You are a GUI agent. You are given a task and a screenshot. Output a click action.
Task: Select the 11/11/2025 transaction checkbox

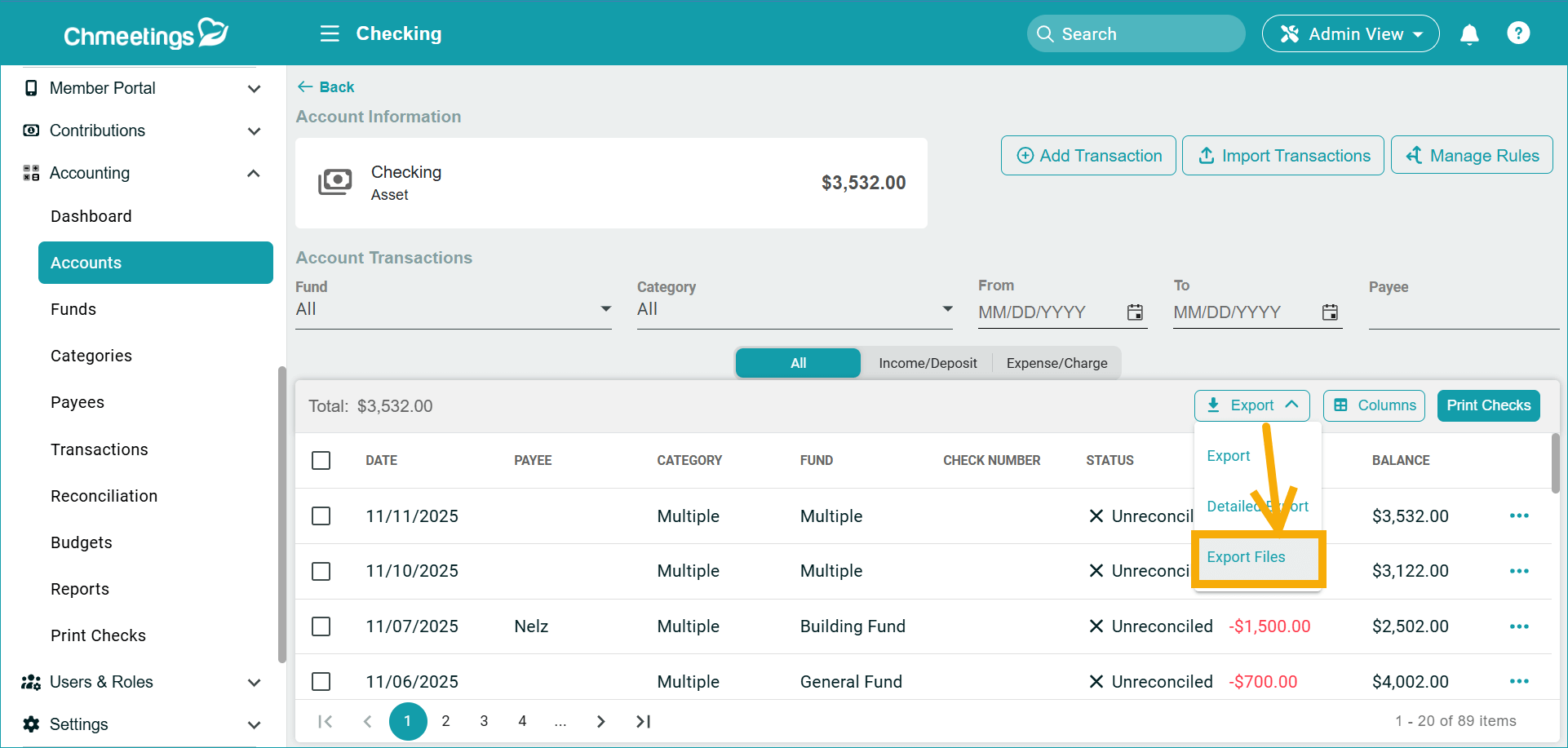click(321, 516)
